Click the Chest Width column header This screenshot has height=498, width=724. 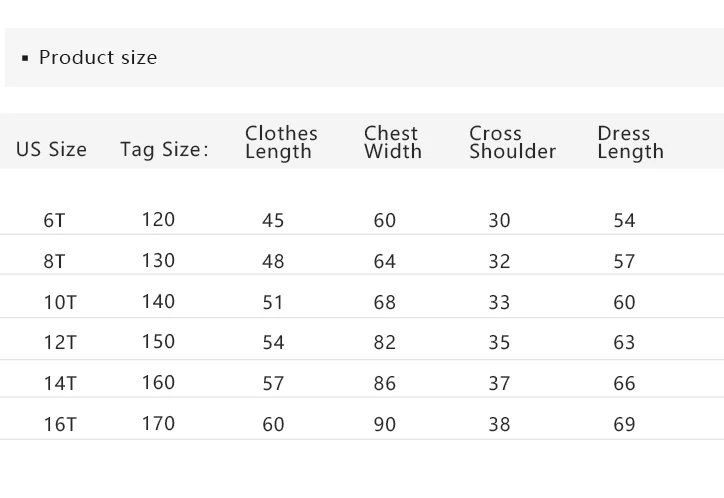(392, 142)
